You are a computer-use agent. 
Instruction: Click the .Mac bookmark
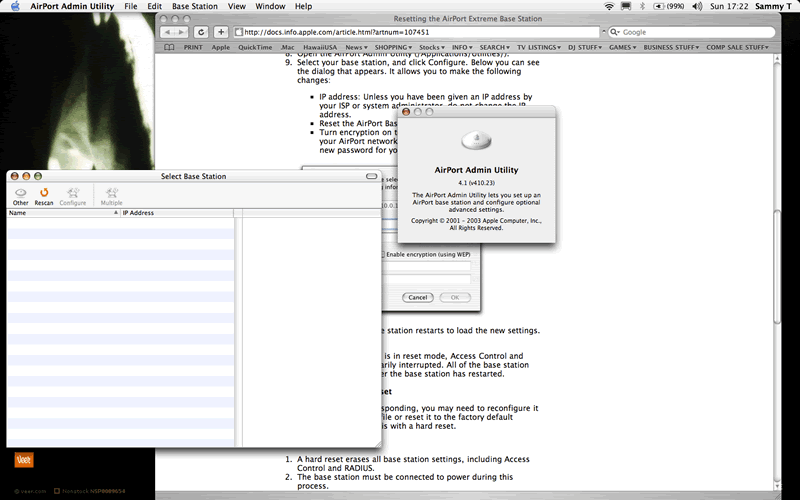pos(287,47)
